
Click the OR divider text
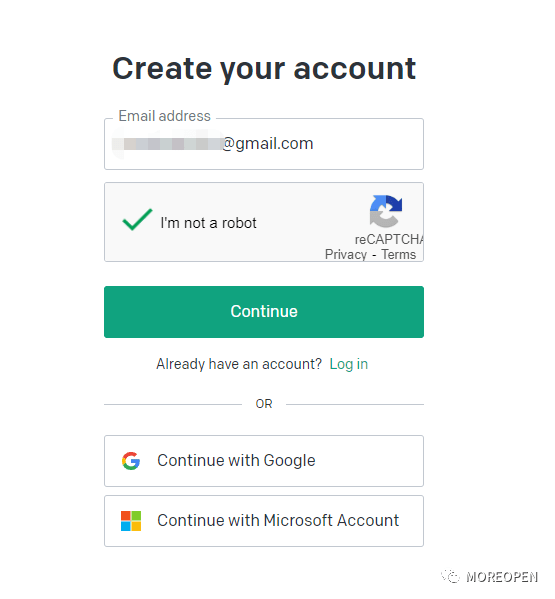coord(264,404)
